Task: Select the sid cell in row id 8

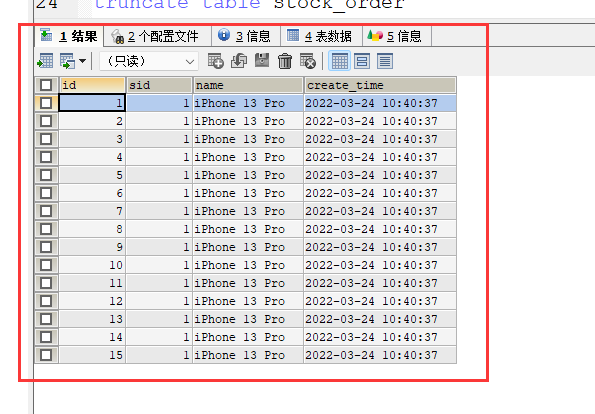Action: click(x=159, y=229)
